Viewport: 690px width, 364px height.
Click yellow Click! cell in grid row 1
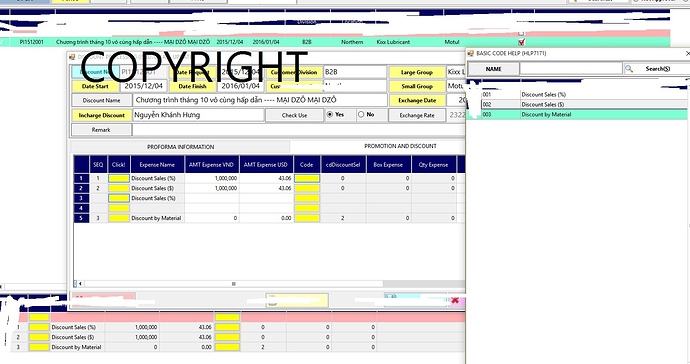tap(119, 178)
